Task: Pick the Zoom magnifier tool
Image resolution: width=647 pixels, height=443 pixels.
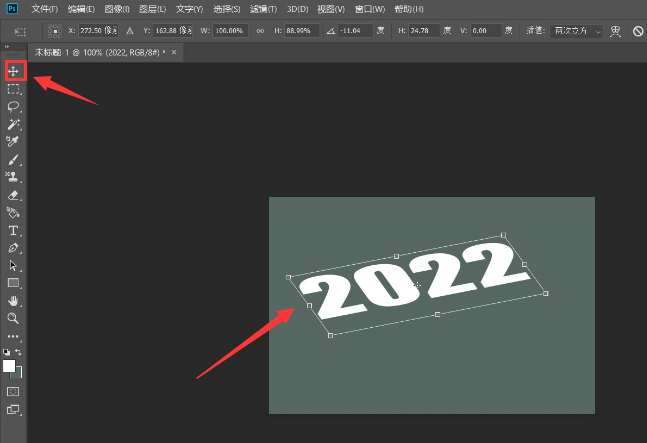Action: 14,318
